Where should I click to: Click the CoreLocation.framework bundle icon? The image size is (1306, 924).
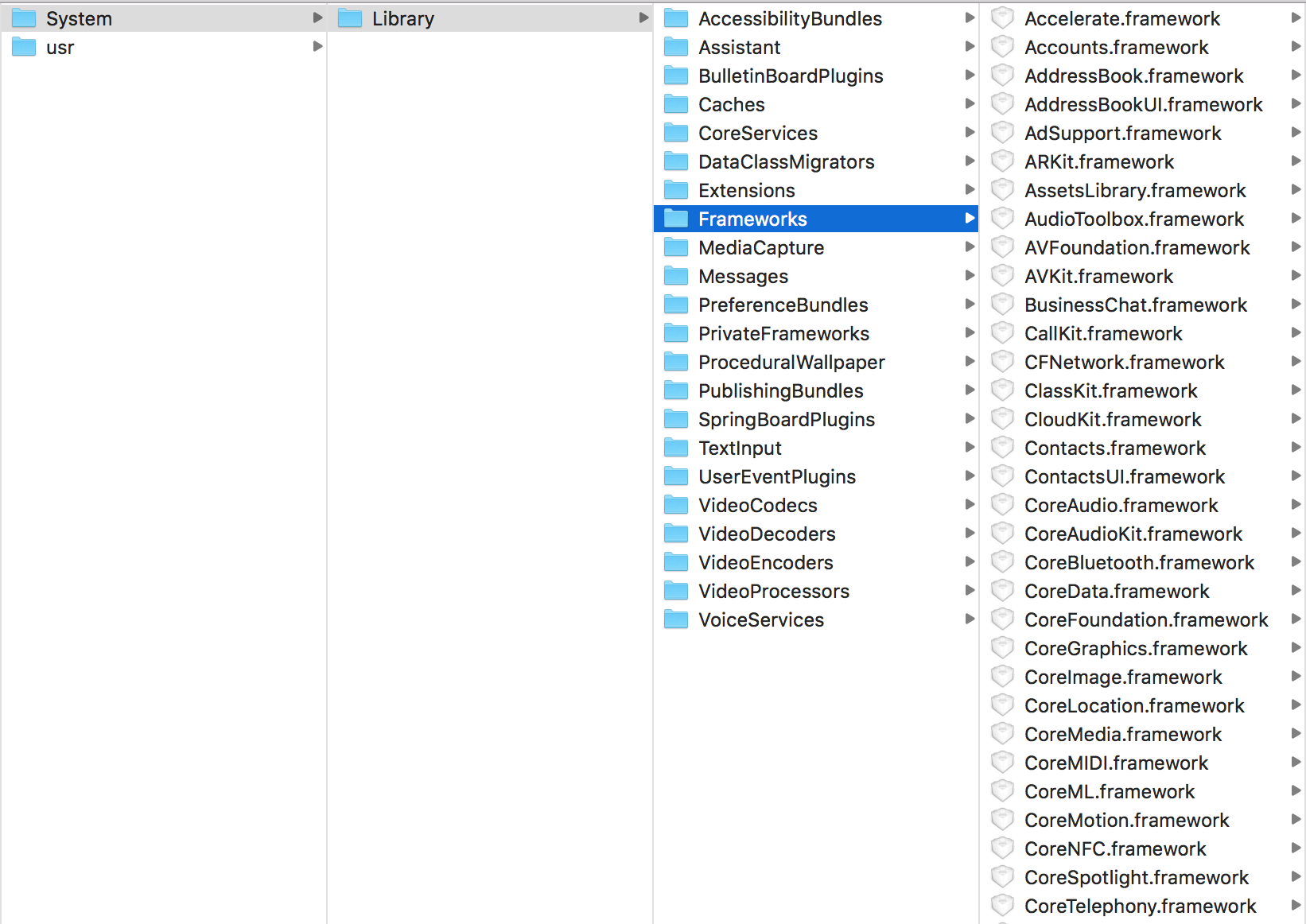point(1002,705)
